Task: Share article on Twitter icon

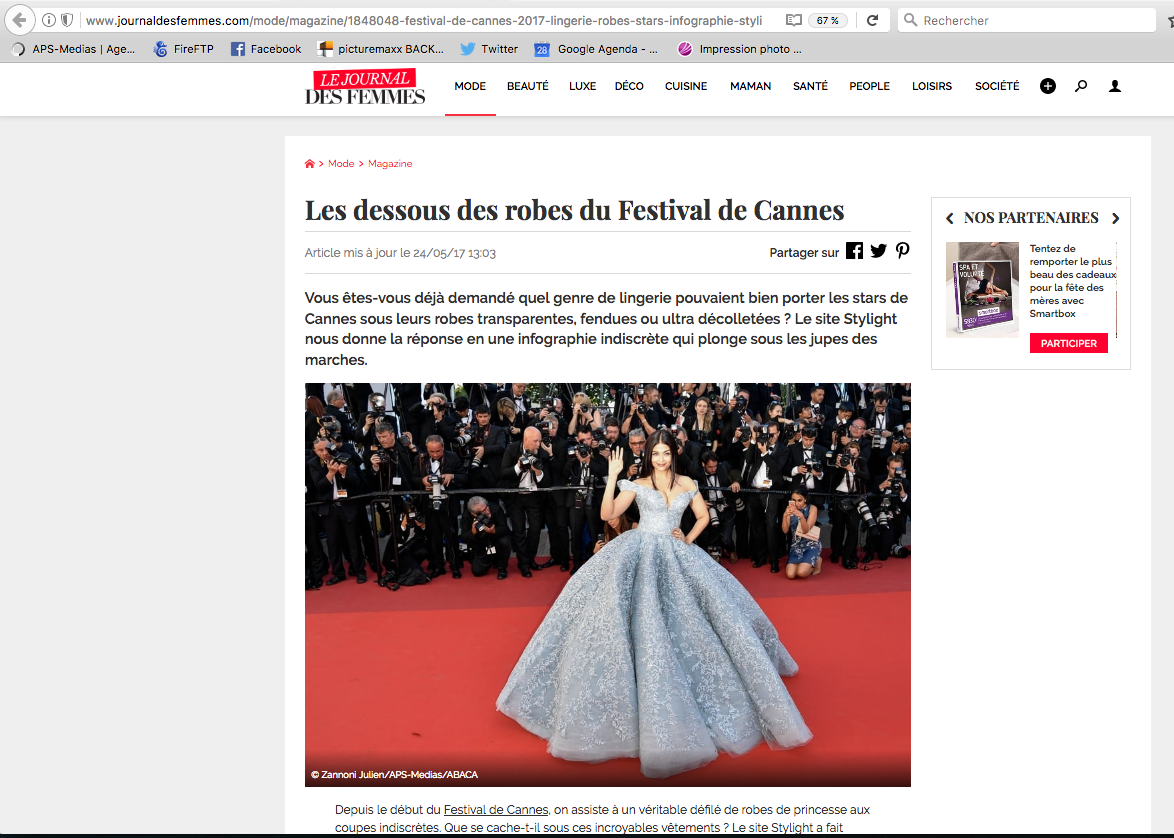Action: point(878,251)
